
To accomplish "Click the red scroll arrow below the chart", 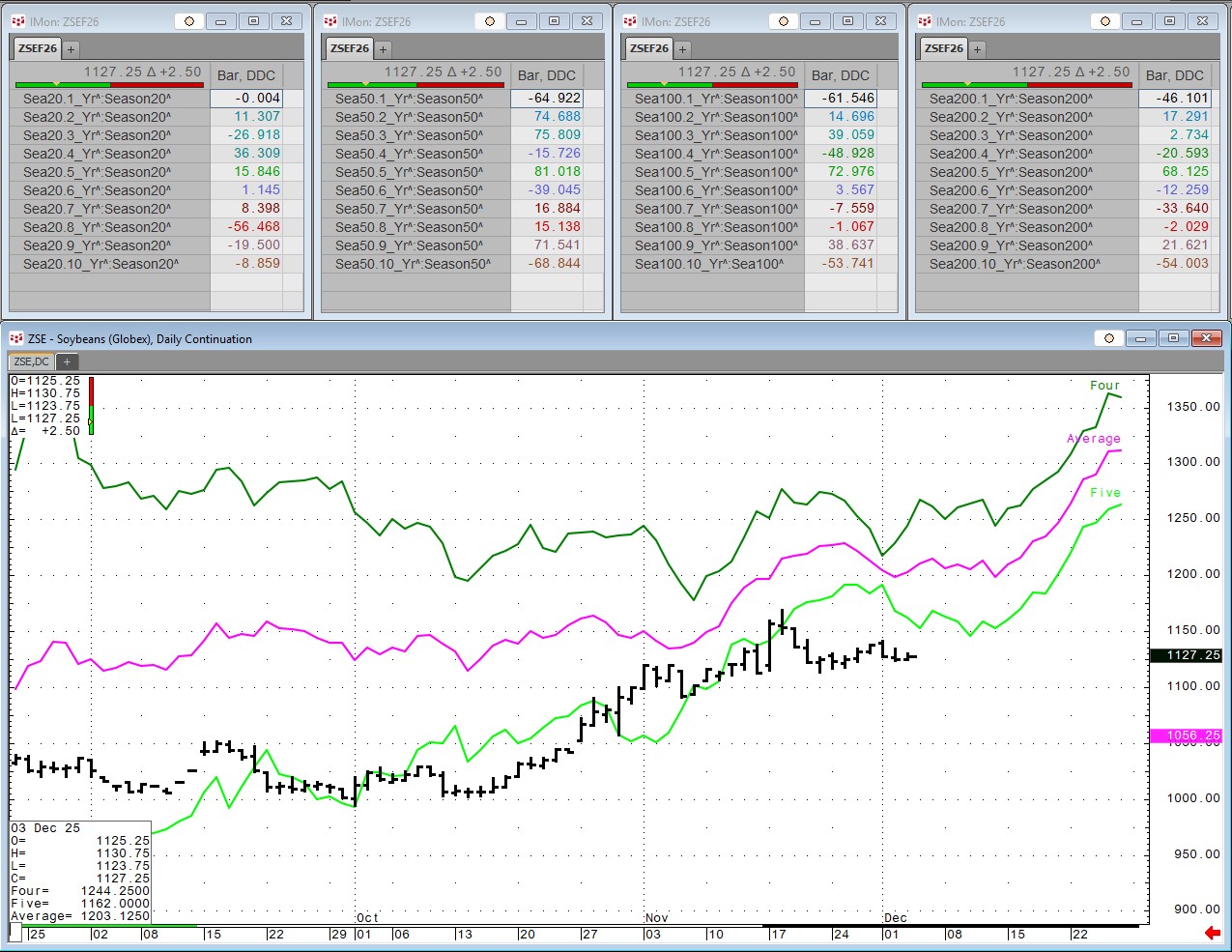I will [x=1212, y=933].
